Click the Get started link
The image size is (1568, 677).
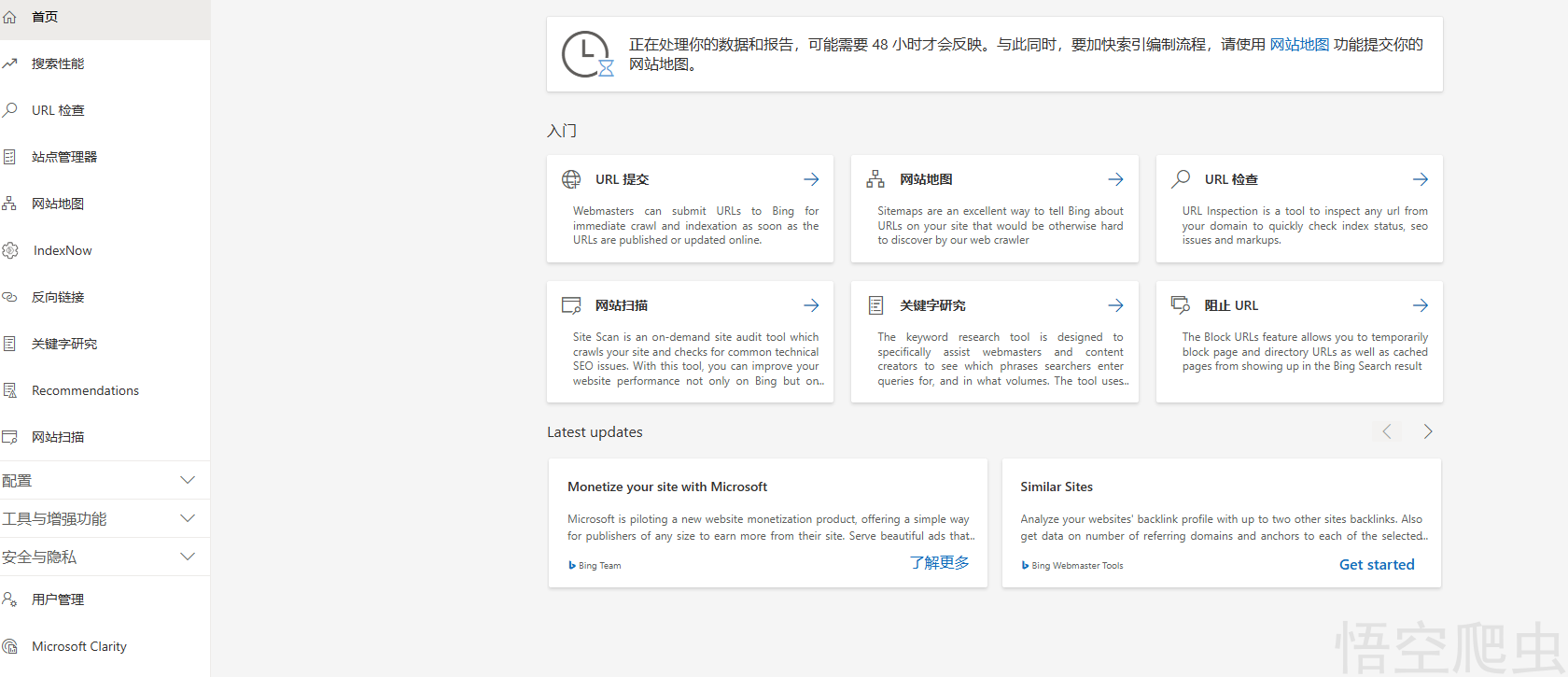(x=1377, y=564)
